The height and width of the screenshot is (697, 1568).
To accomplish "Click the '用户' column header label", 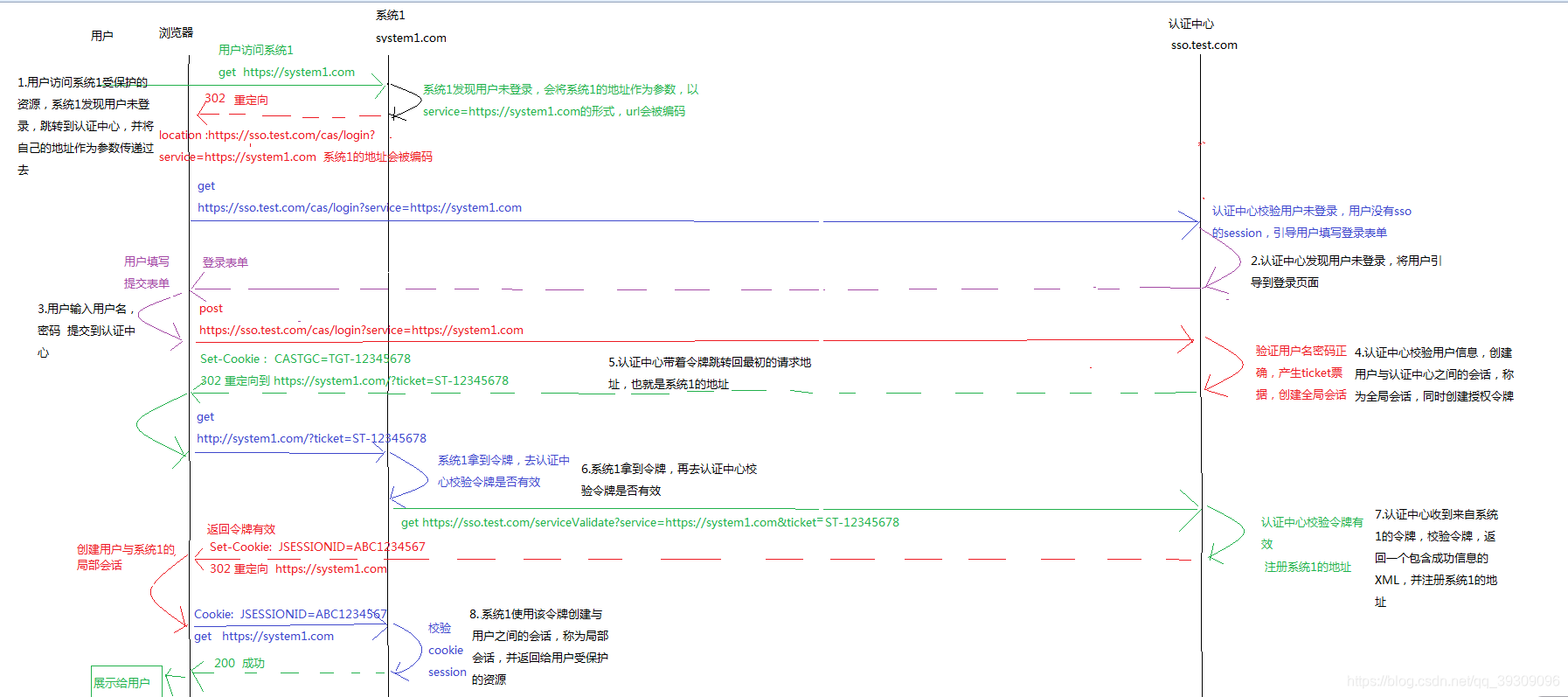I will pos(101,36).
